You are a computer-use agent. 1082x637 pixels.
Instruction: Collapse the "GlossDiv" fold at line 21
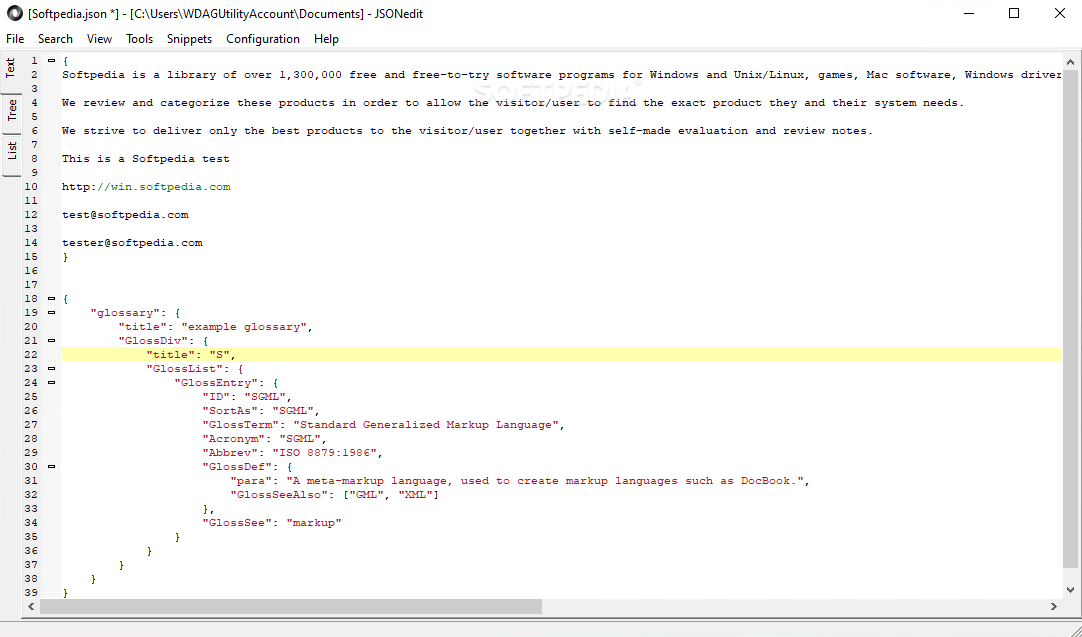click(x=51, y=340)
